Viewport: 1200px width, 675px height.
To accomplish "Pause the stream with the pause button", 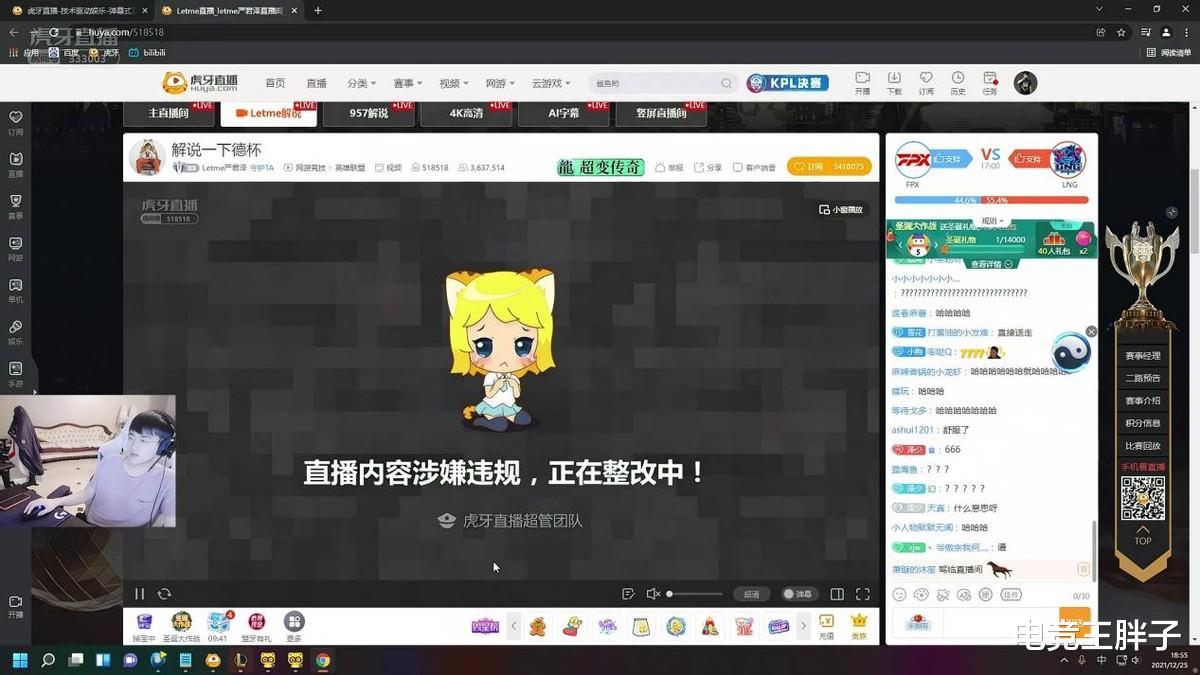I will point(140,594).
